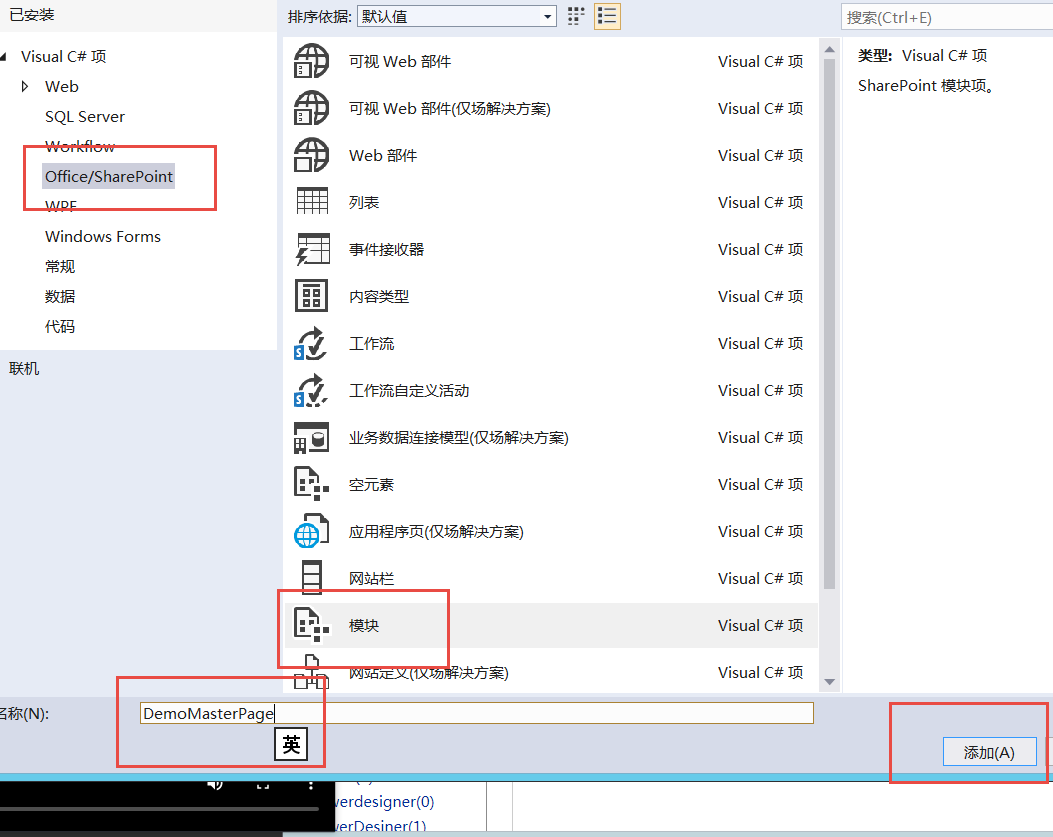Click the video player volume icon
The image size is (1053, 837).
[215, 785]
